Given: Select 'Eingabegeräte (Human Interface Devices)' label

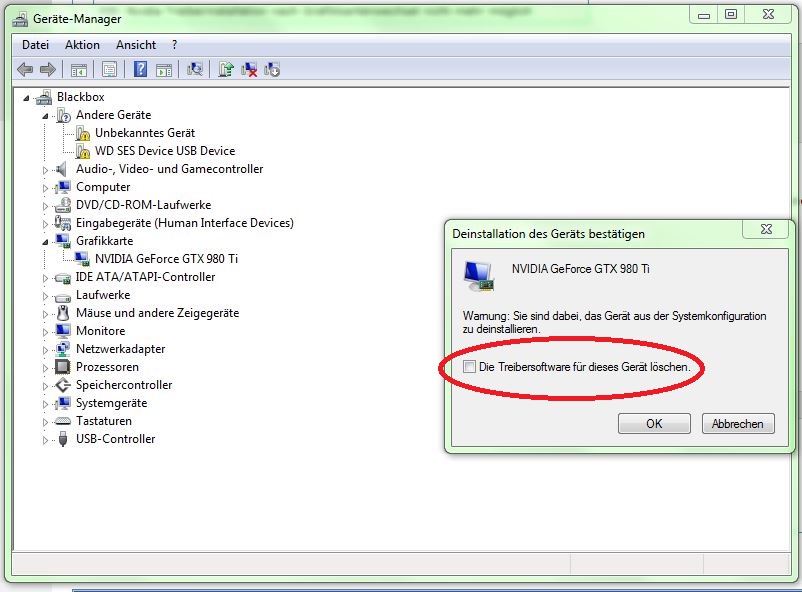Looking at the screenshot, I should (185, 223).
